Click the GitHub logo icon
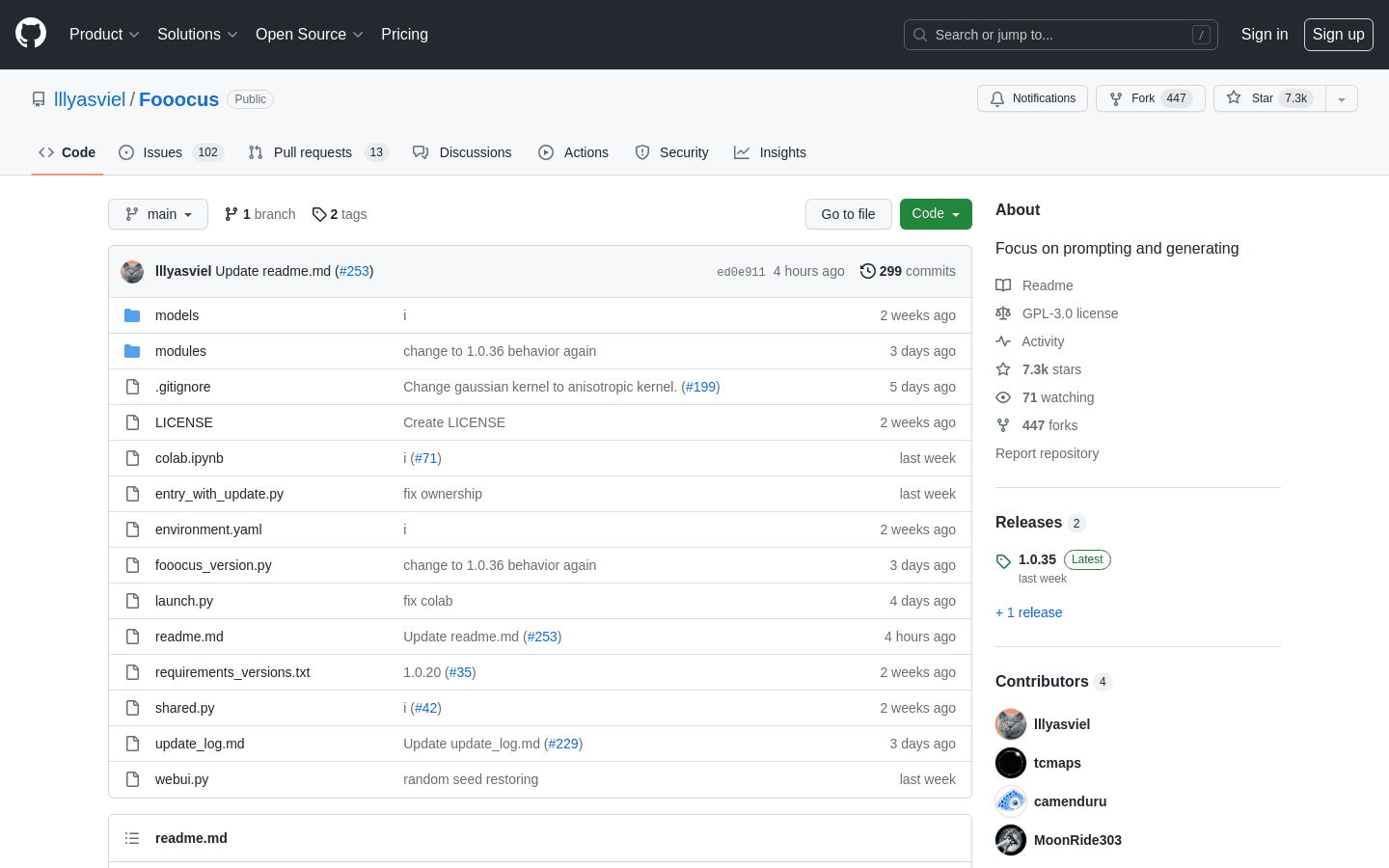The height and width of the screenshot is (868, 1389). (x=31, y=34)
